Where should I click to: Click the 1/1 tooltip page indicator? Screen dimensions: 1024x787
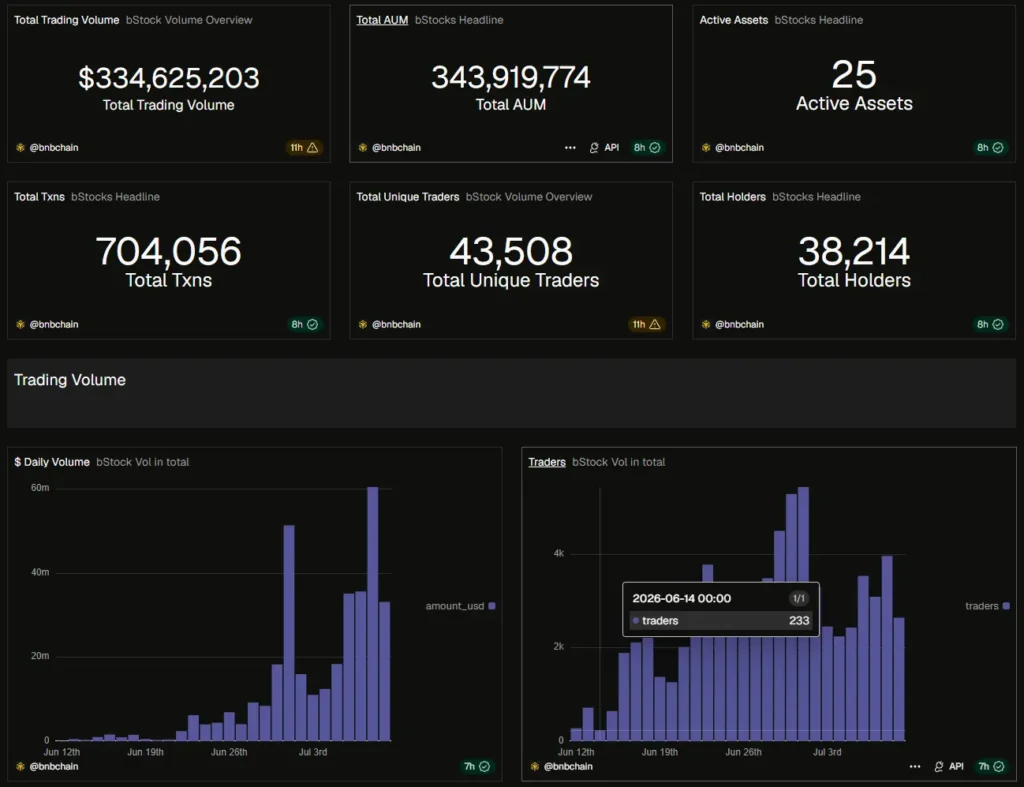click(799, 598)
